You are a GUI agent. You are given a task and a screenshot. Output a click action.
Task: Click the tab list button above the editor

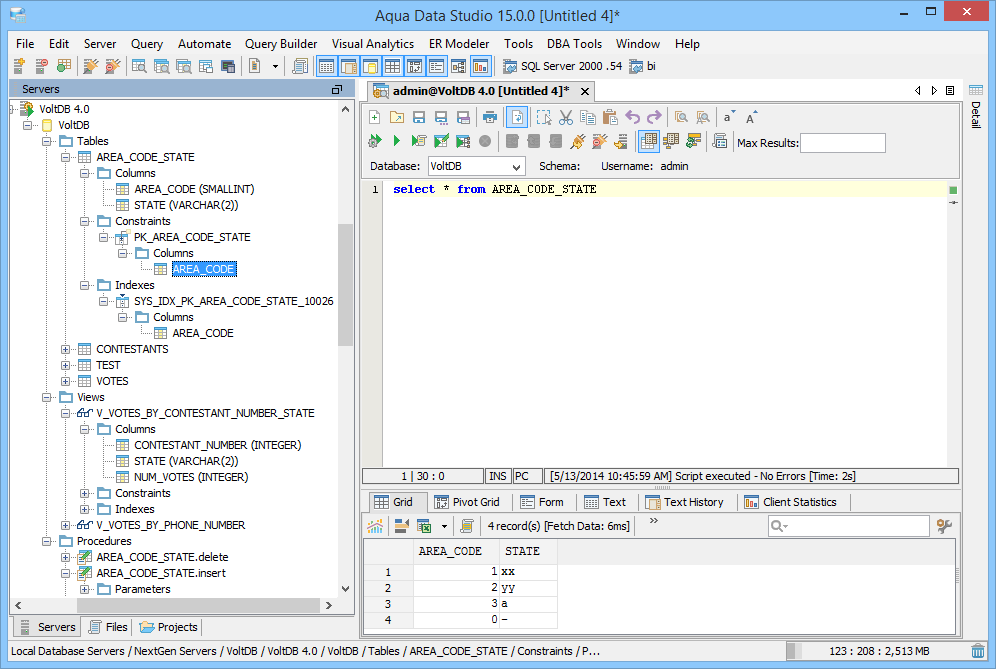point(950,91)
